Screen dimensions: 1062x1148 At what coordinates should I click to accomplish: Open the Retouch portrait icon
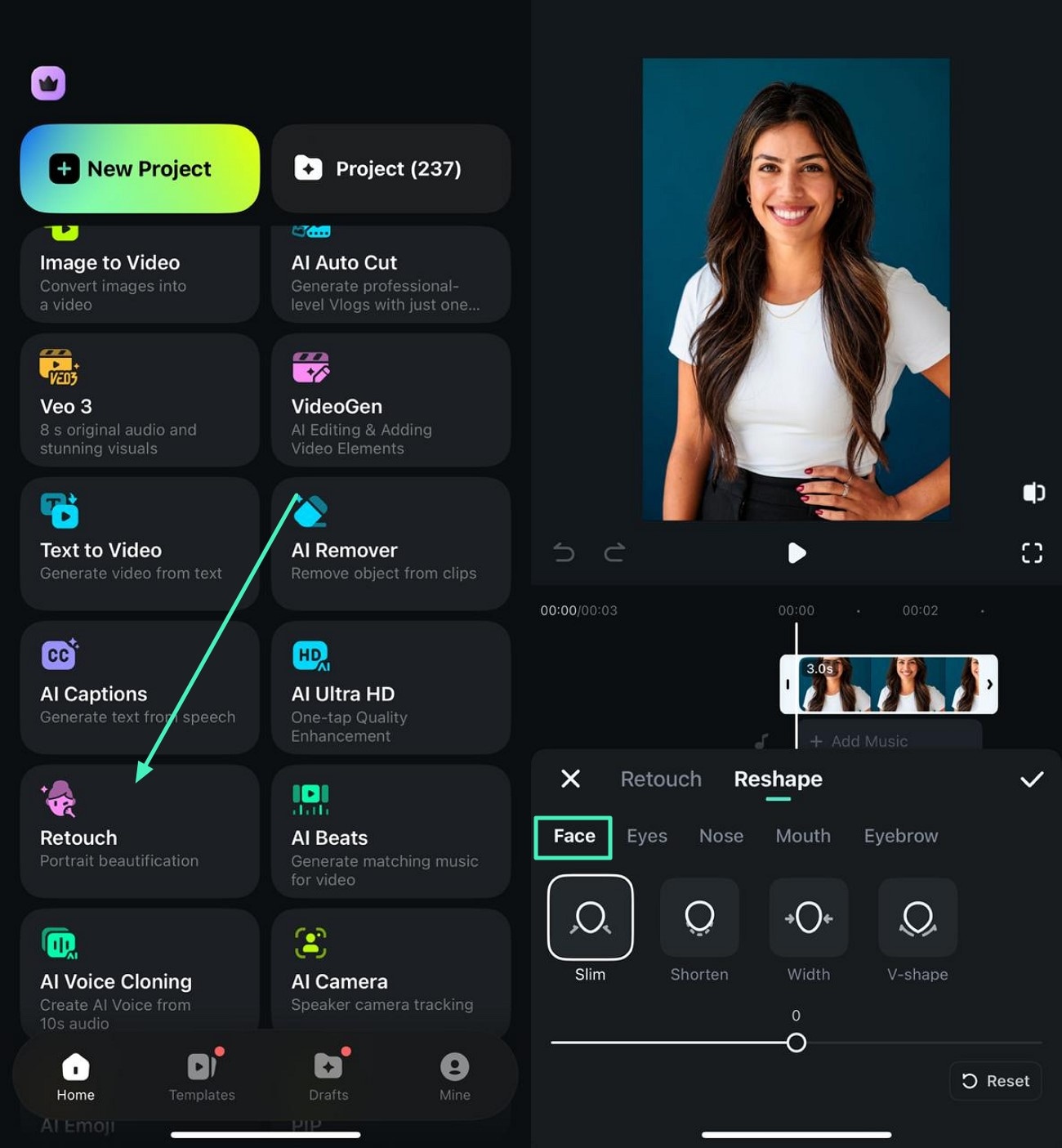tap(59, 798)
